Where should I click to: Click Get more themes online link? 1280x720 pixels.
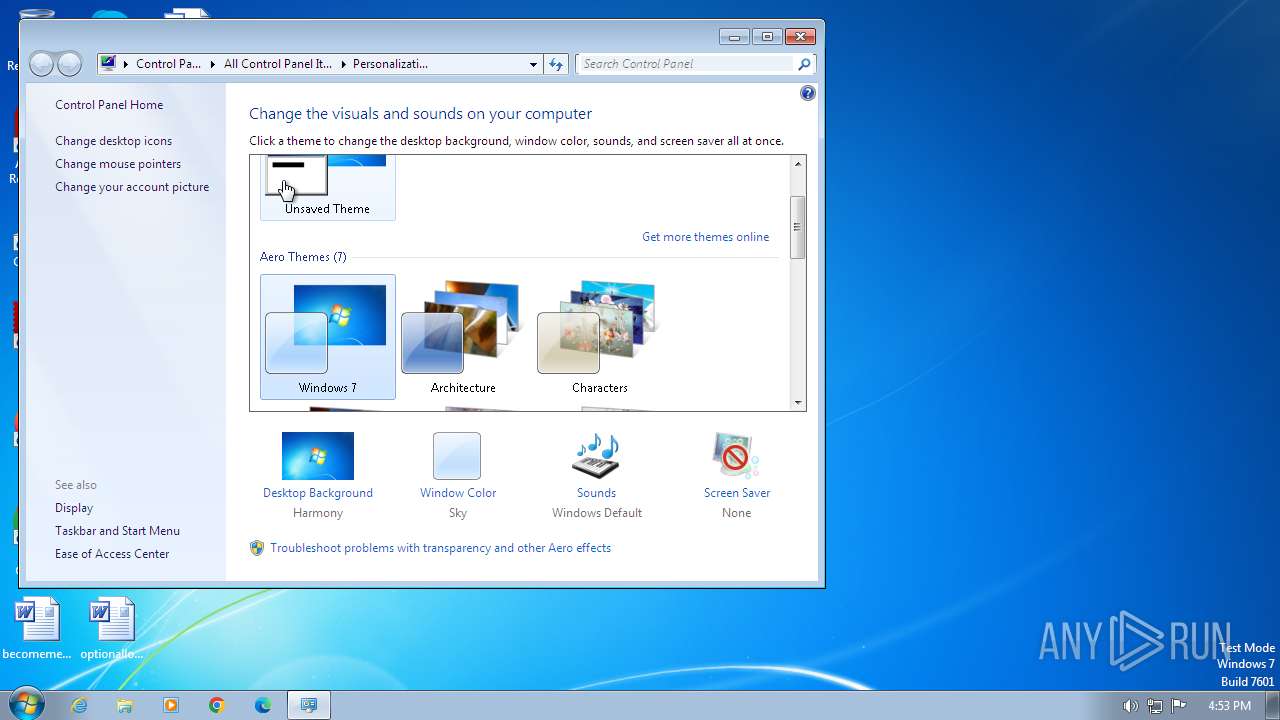tap(706, 237)
